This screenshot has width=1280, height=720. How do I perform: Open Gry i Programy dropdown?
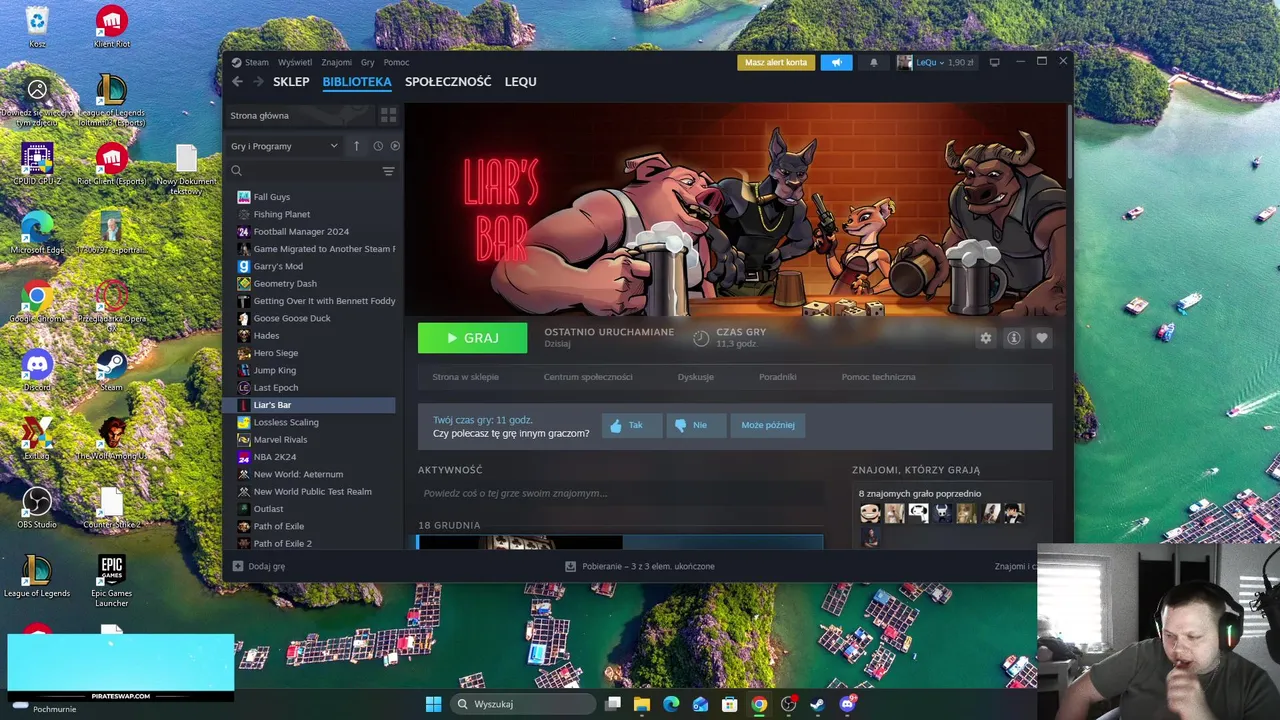click(x=284, y=146)
